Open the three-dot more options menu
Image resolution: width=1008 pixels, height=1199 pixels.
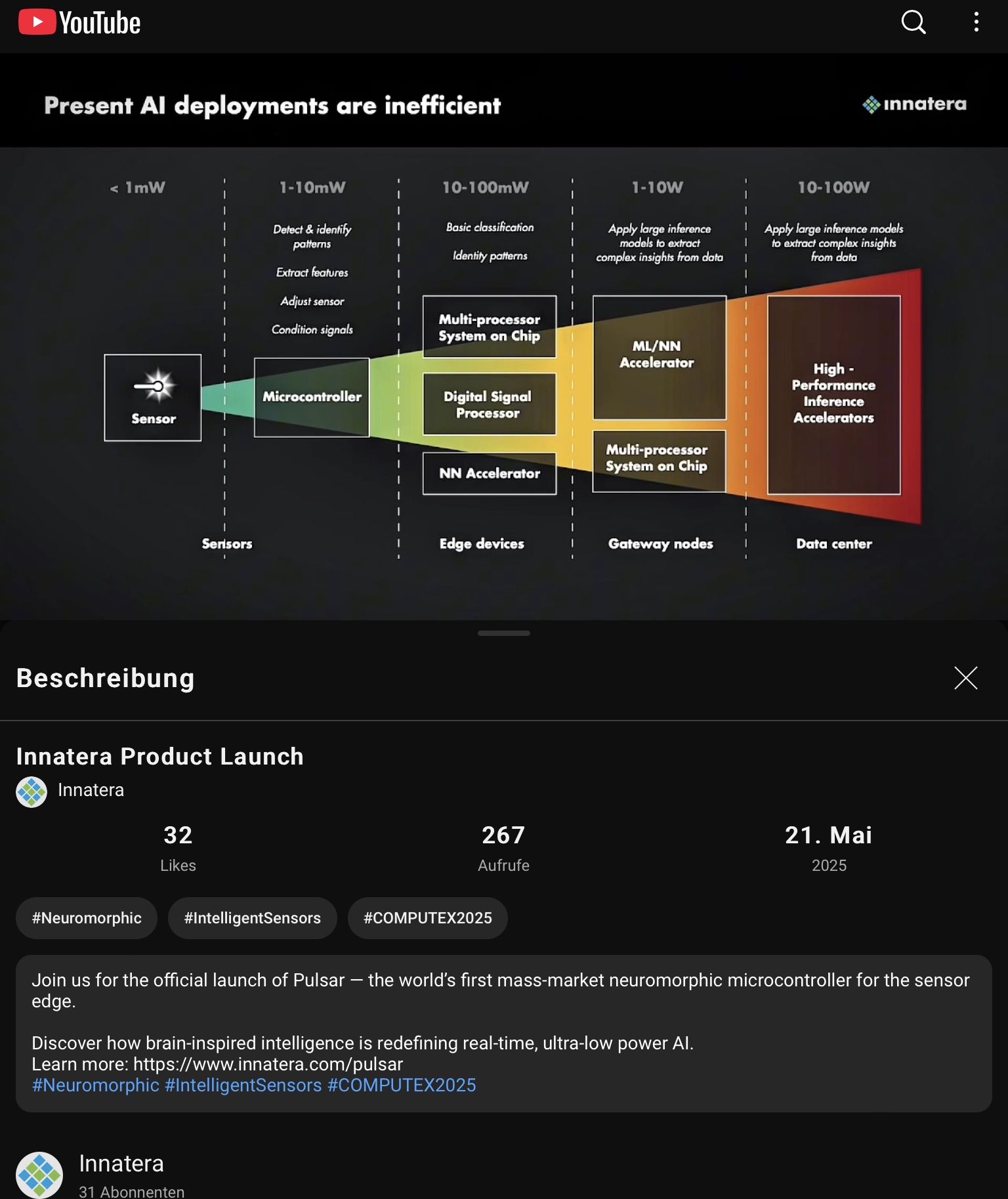976,22
